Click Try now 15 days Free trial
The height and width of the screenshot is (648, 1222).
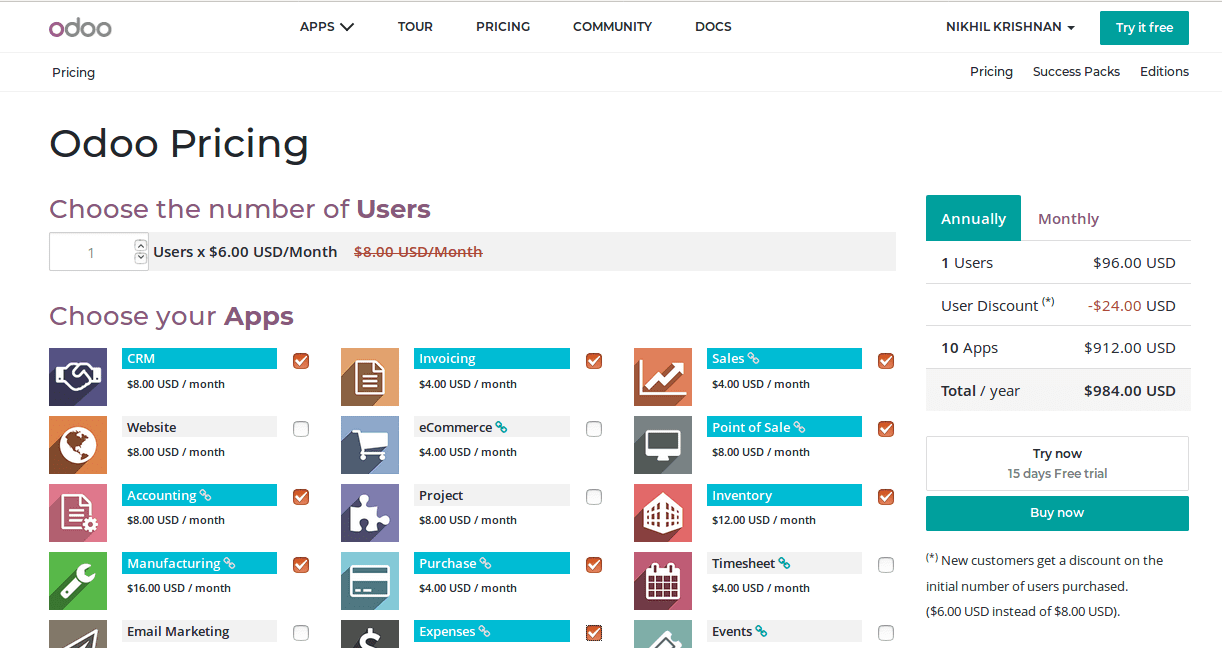coord(1057,463)
